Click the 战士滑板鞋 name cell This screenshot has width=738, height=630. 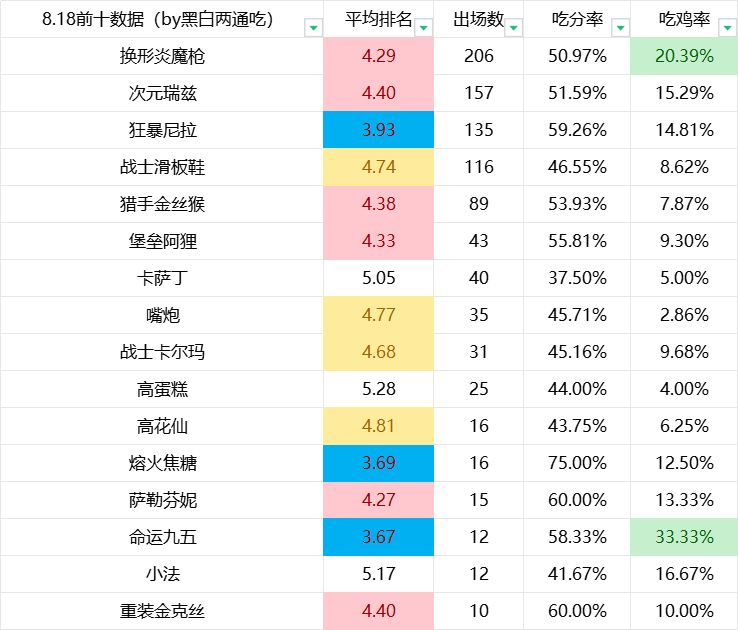click(x=162, y=167)
